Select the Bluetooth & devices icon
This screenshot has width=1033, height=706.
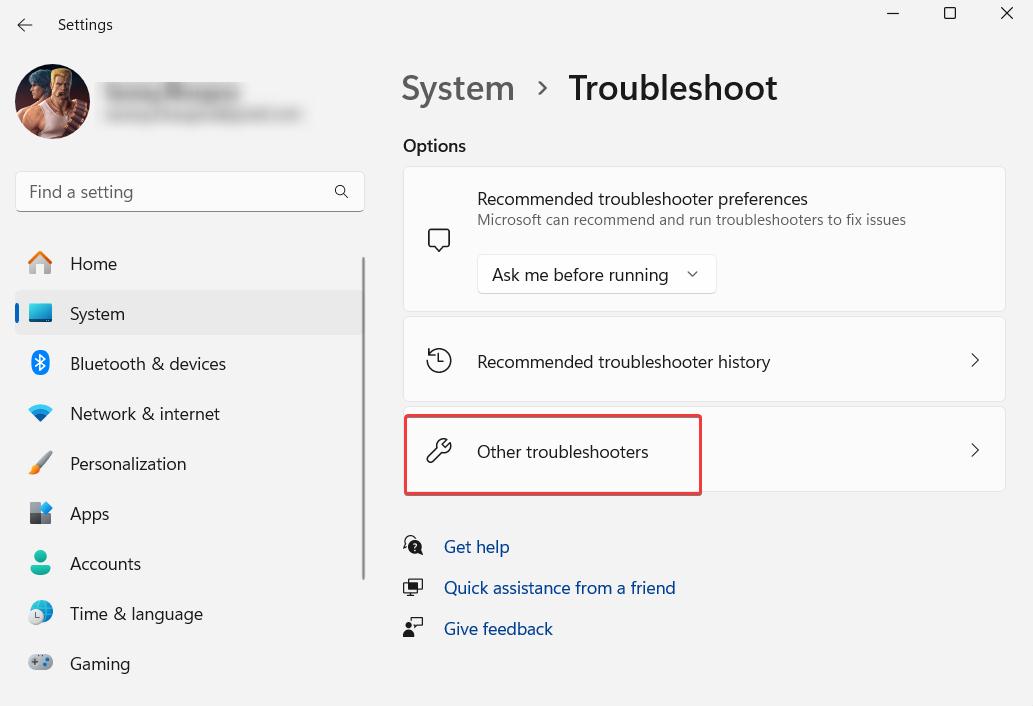[40, 363]
